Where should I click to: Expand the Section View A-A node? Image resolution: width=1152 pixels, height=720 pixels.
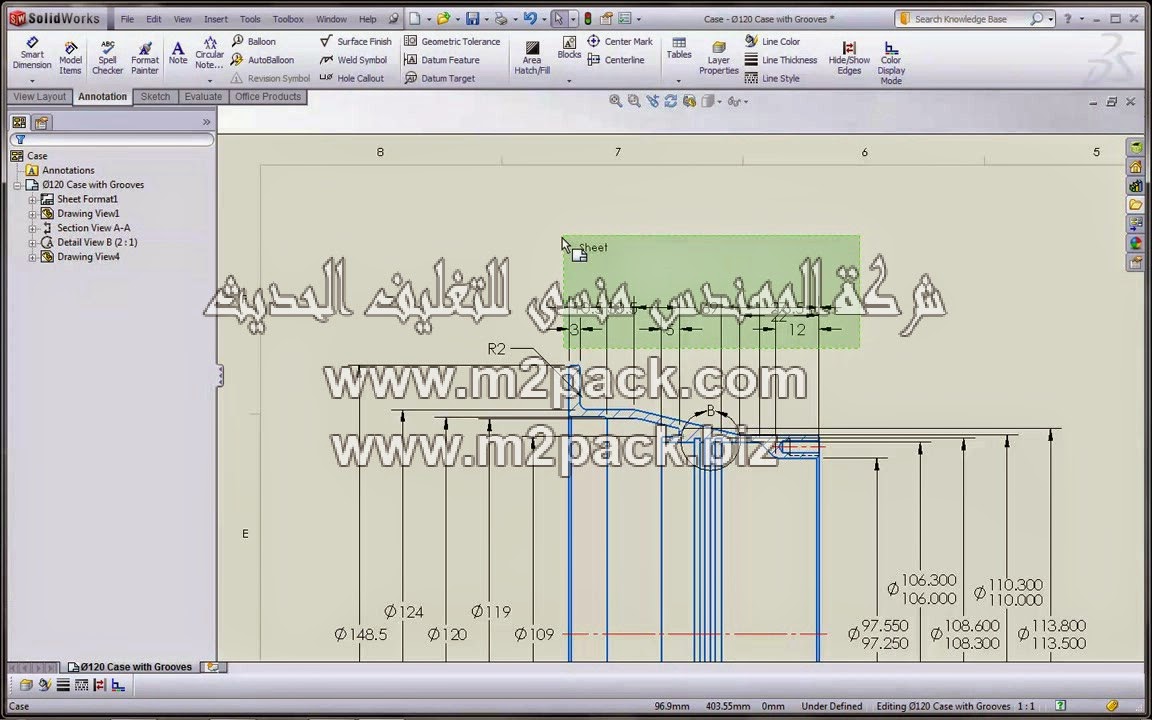click(x=32, y=228)
